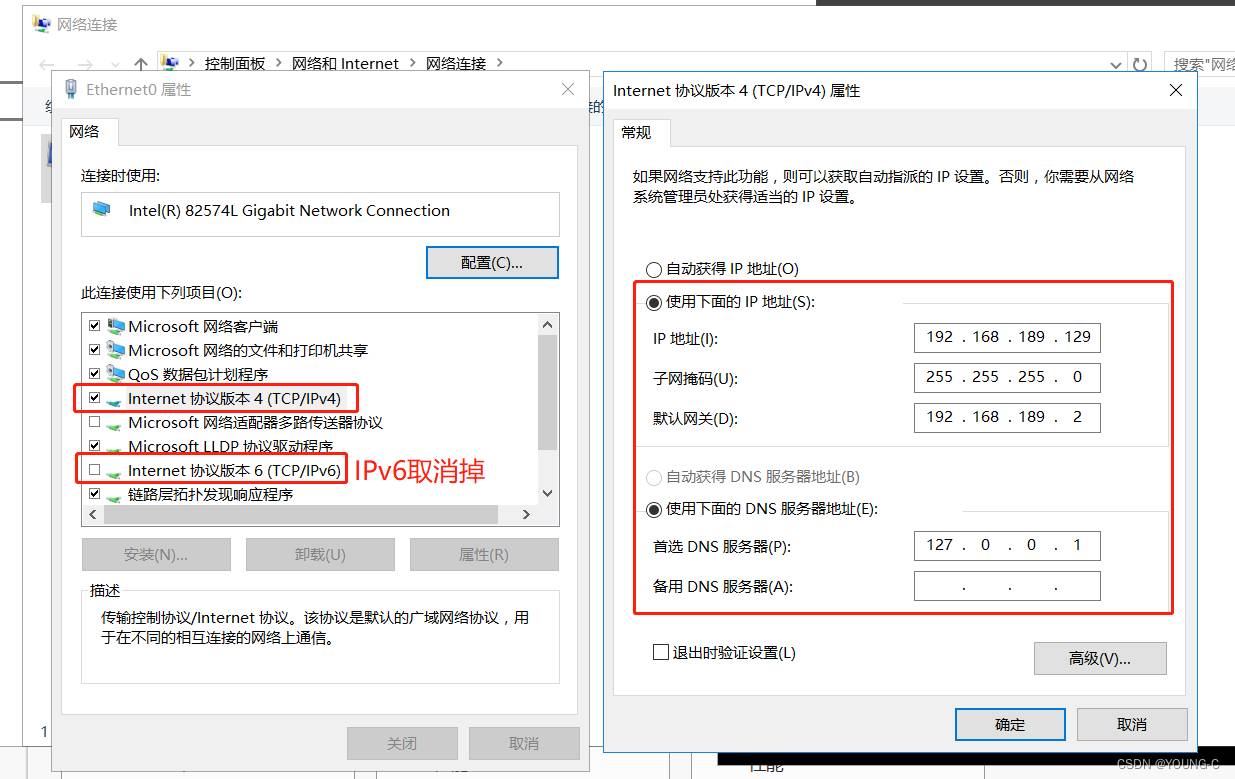Switch to the 常规 tab

click(x=637, y=132)
